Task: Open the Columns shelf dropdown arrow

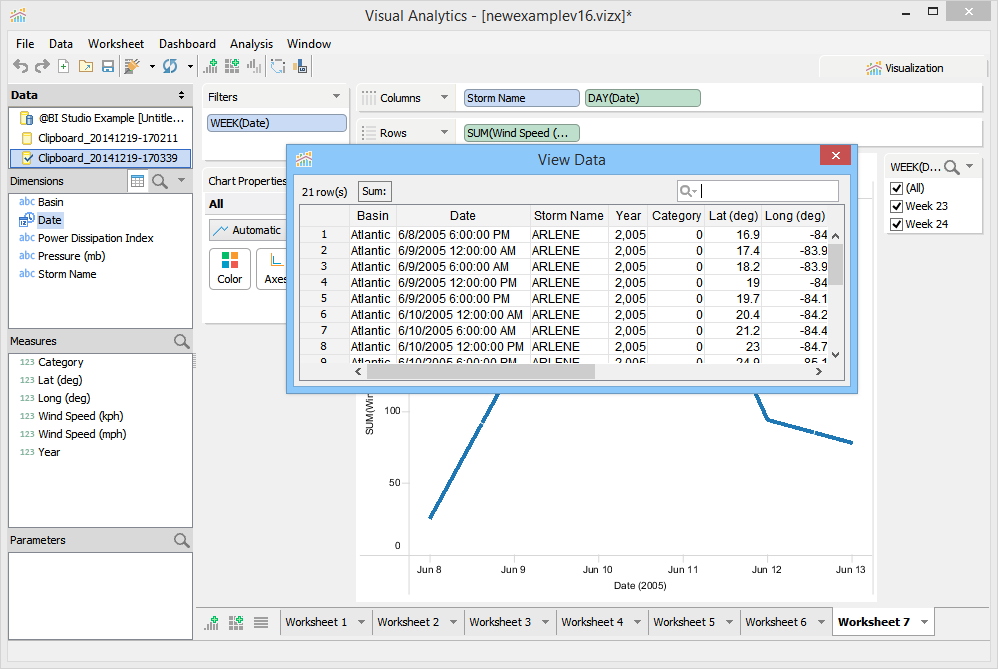Action: [x=443, y=98]
